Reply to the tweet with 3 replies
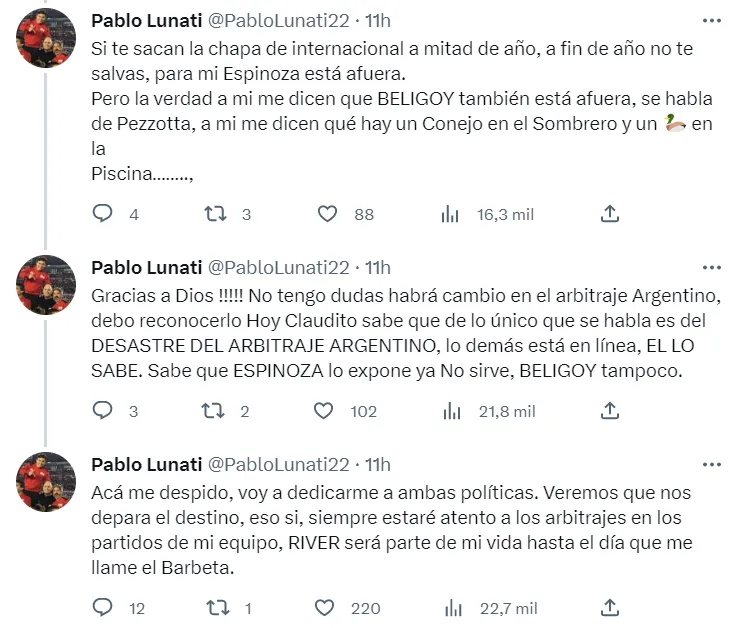The height and width of the screenshot is (628, 741). click(x=102, y=410)
